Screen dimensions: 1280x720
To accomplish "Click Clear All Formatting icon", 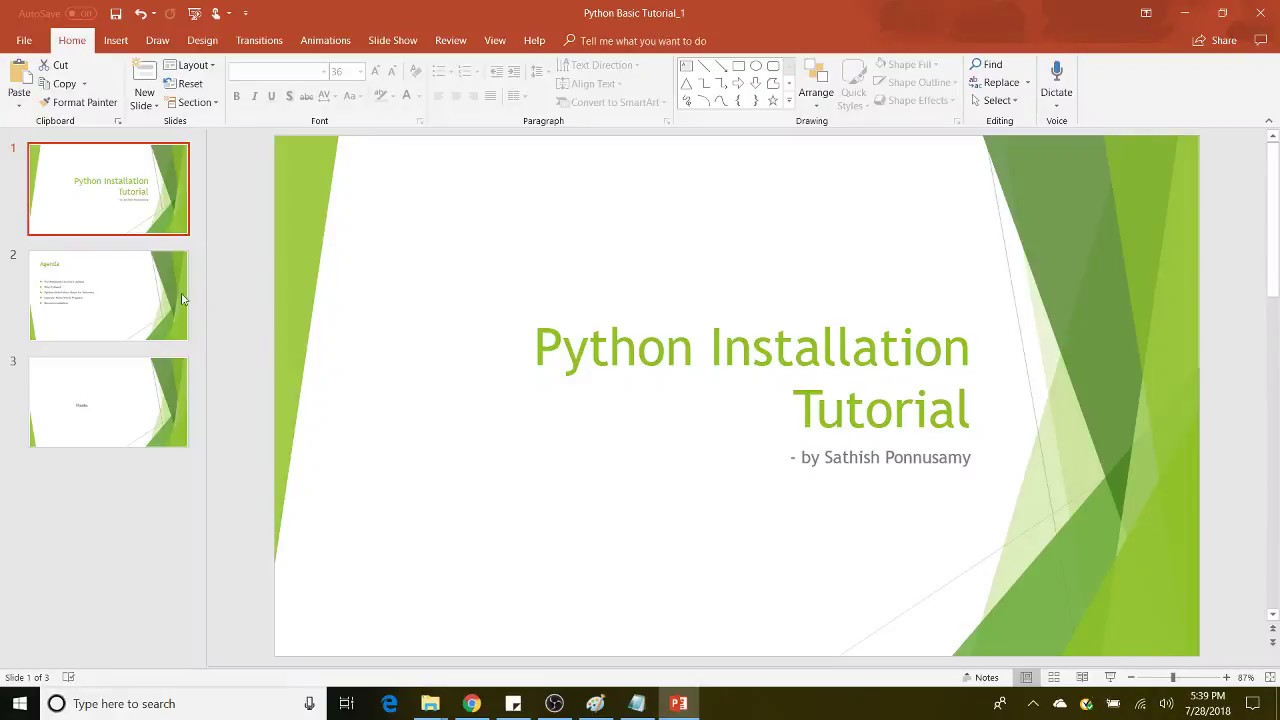I will [x=415, y=71].
